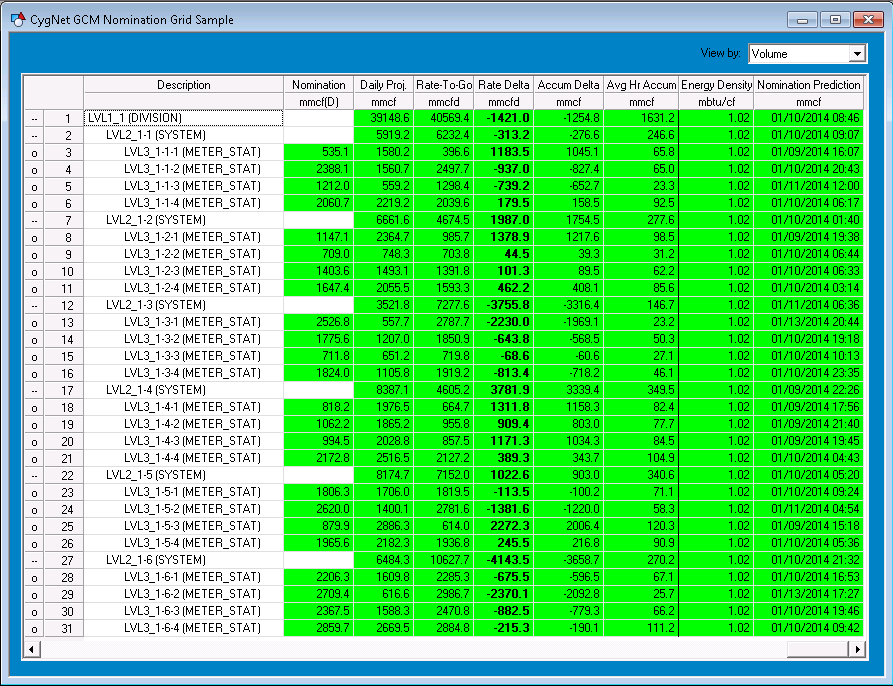893x686 pixels.
Task: Select the circle marker on row 3
Action: coord(34,153)
